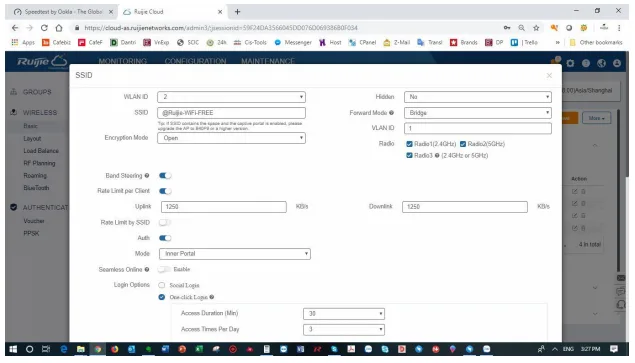The height and width of the screenshot is (363, 635).
Task: Click the Uplink rate input field
Action: click(224, 207)
